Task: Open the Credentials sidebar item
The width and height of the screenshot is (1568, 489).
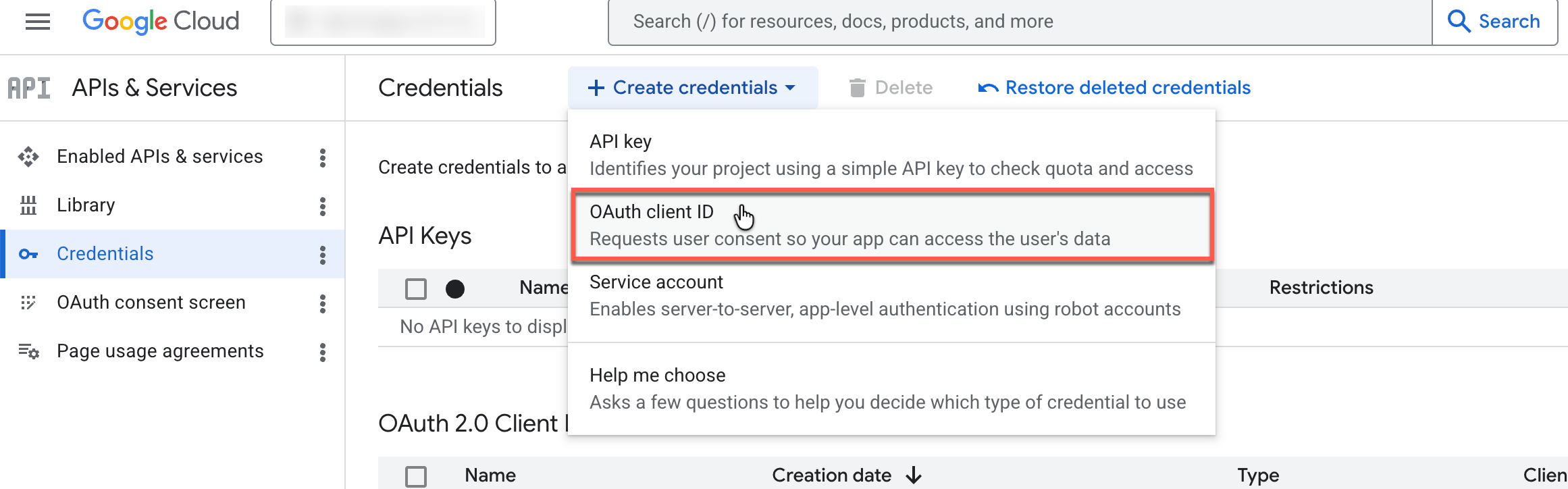Action: click(172, 254)
